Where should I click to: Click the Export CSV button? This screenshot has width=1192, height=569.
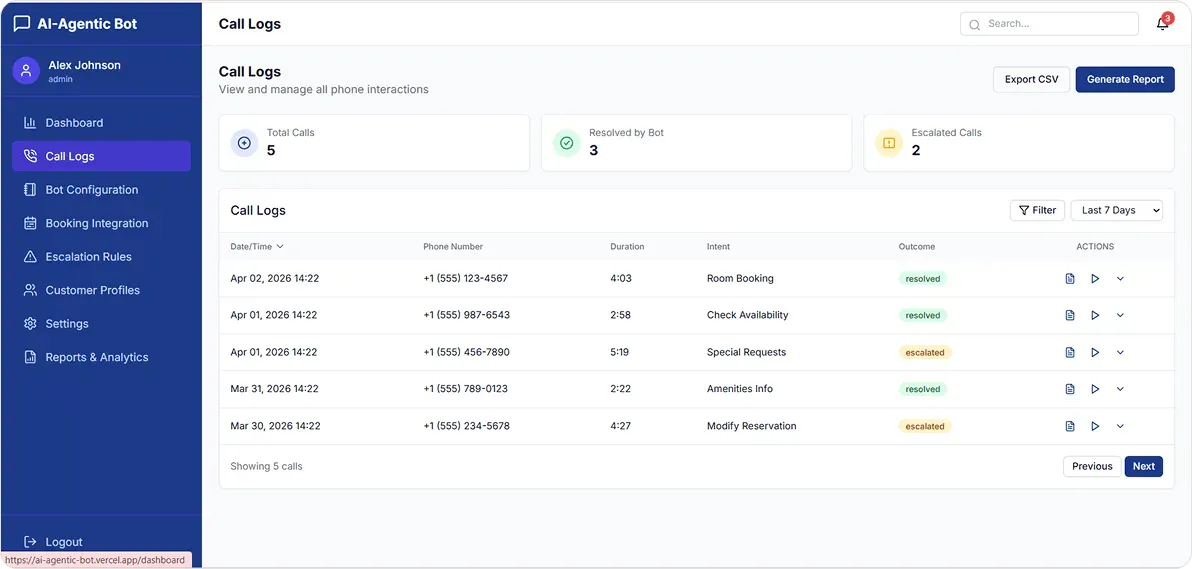tap(1032, 79)
